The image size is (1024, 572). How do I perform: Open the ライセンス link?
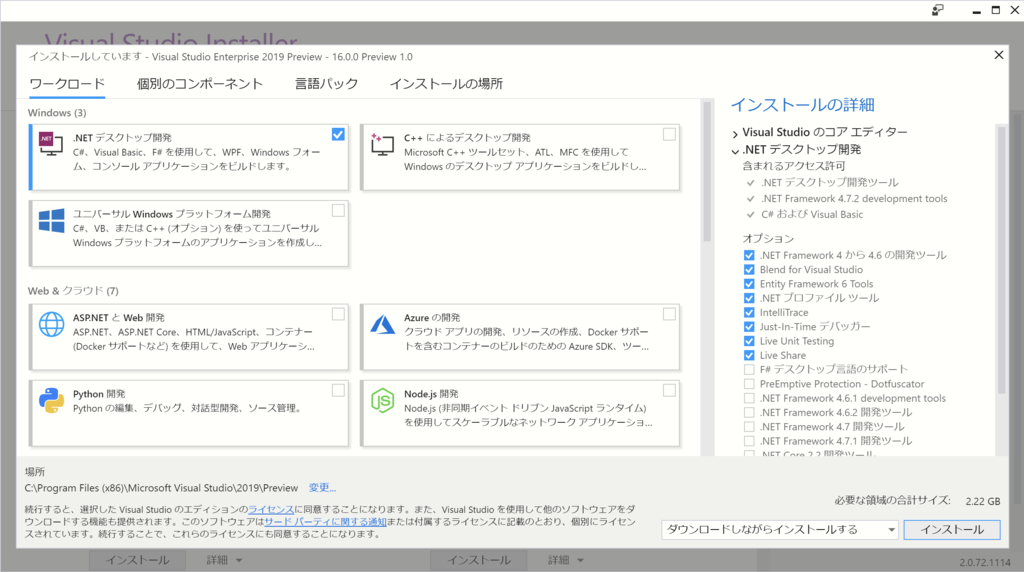click(271, 509)
